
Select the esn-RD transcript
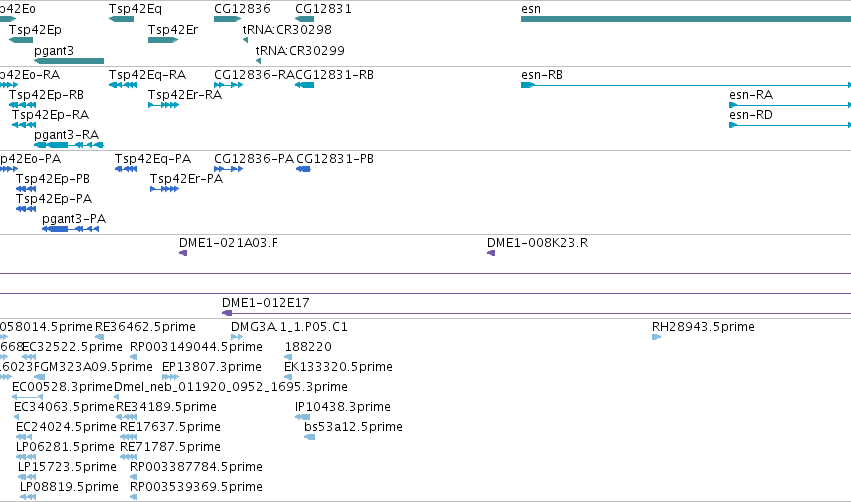[790, 125]
